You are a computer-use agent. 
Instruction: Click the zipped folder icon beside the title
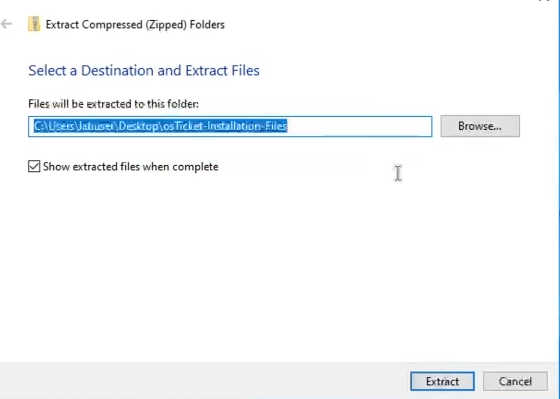pyautogui.click(x=34, y=24)
